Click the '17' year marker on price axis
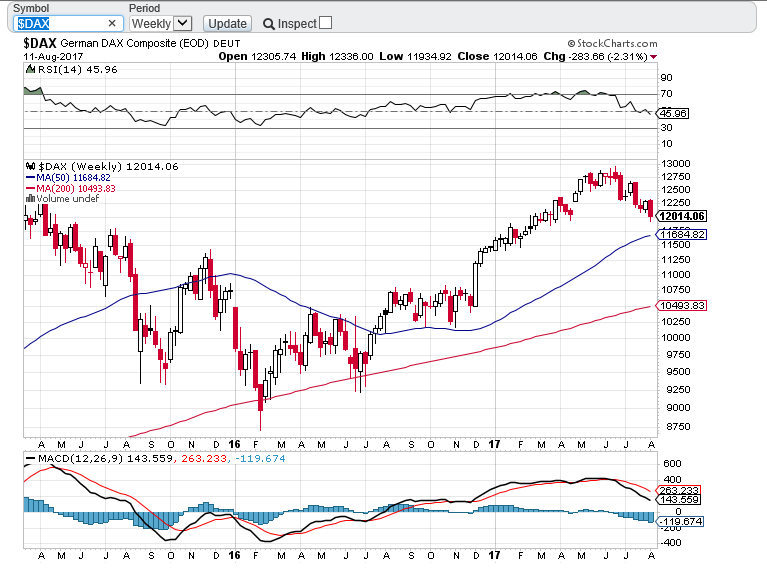Viewport: 767px width, 571px height. 495,444
